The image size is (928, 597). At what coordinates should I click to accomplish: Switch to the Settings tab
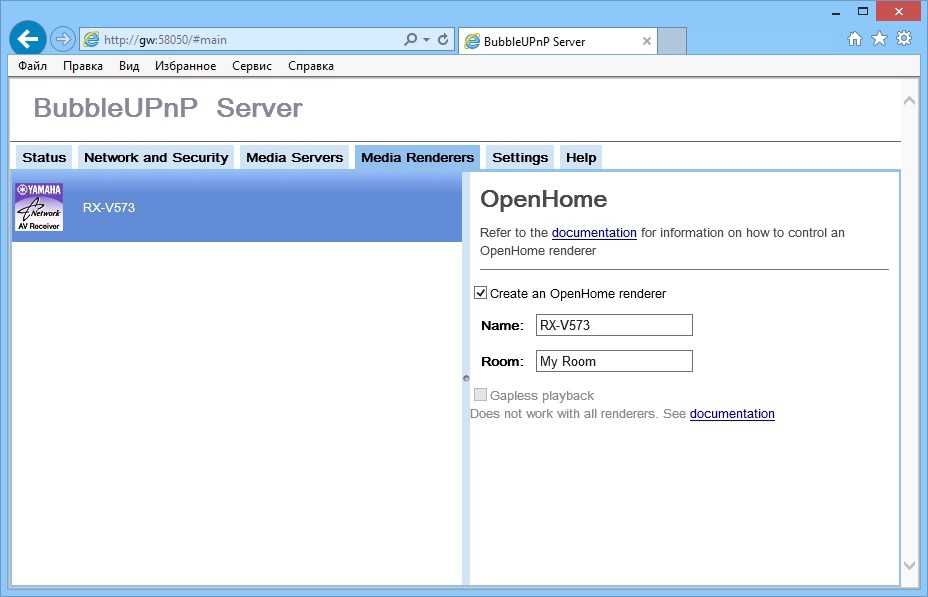click(520, 157)
